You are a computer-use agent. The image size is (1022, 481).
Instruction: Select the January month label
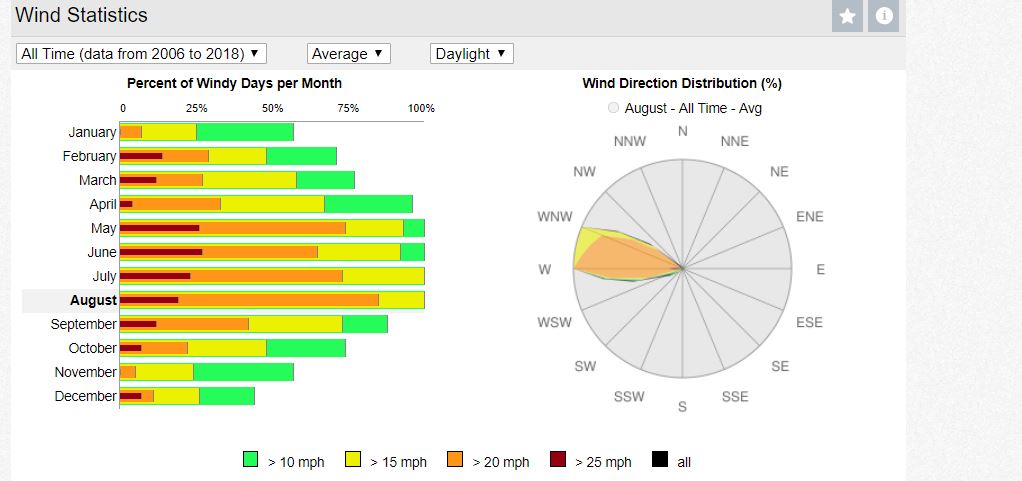[x=93, y=132]
